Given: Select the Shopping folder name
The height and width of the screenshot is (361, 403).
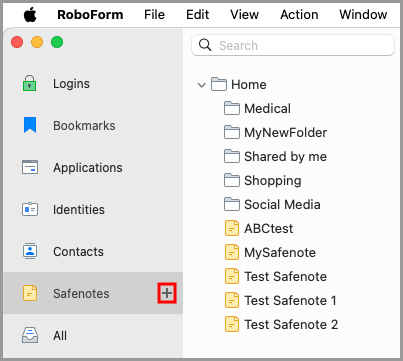Looking at the screenshot, I should pyautogui.click(x=273, y=181).
